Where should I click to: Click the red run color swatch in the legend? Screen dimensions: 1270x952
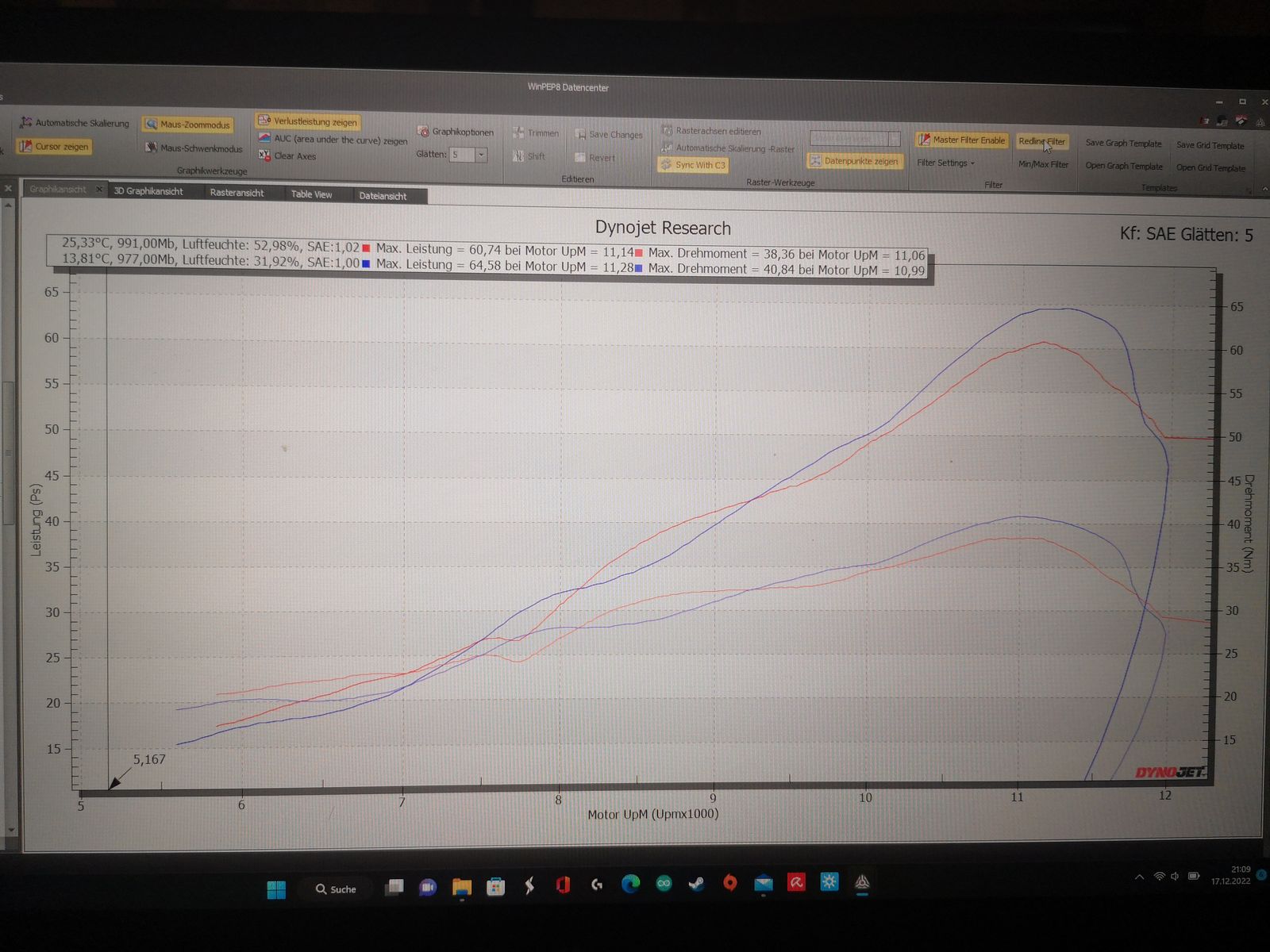pyautogui.click(x=366, y=248)
